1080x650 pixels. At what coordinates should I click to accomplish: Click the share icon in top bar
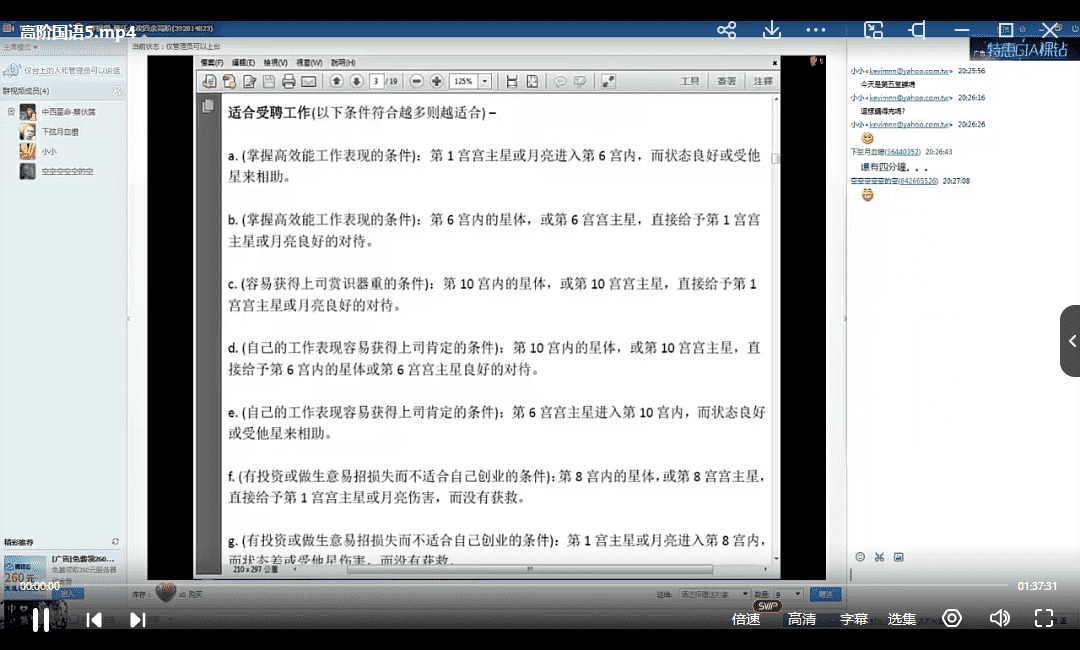(727, 30)
